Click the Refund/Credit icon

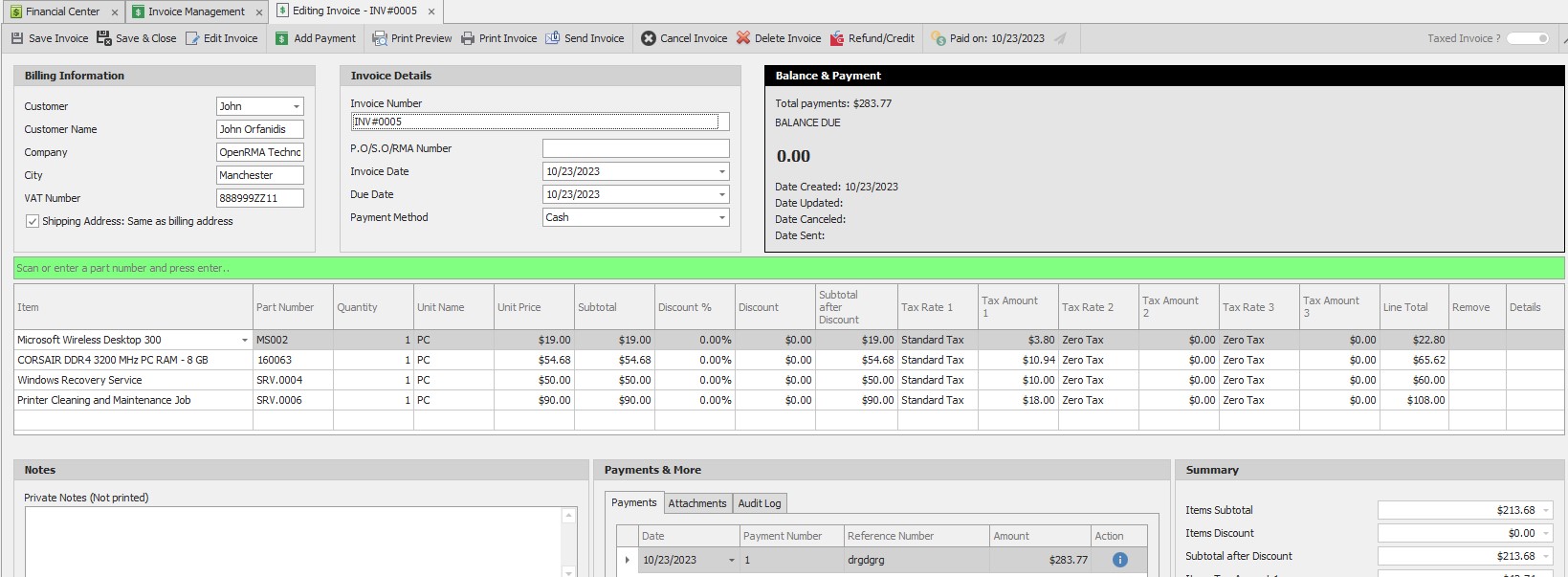click(837, 38)
